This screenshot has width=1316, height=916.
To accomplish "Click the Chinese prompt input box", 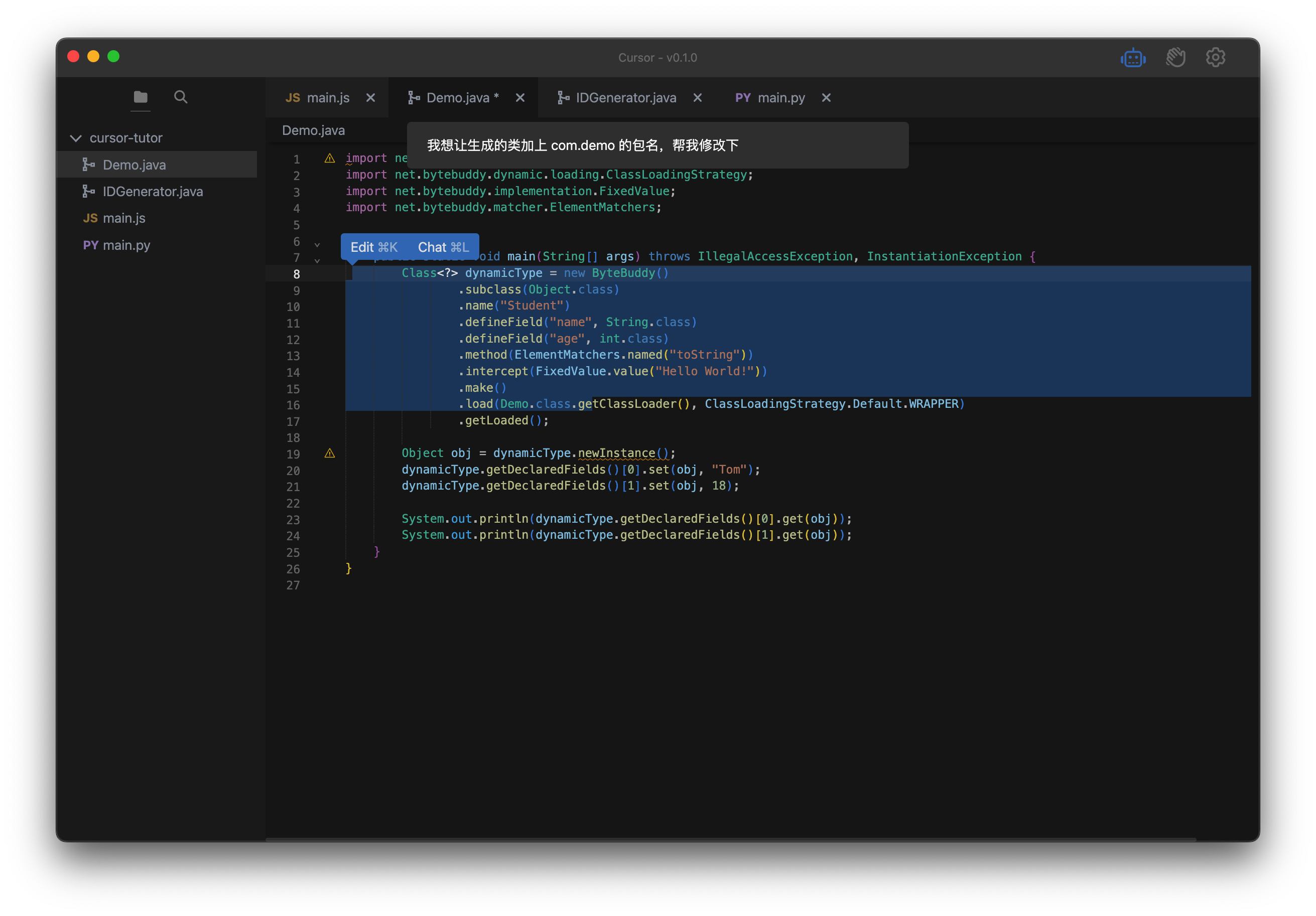I will (657, 145).
